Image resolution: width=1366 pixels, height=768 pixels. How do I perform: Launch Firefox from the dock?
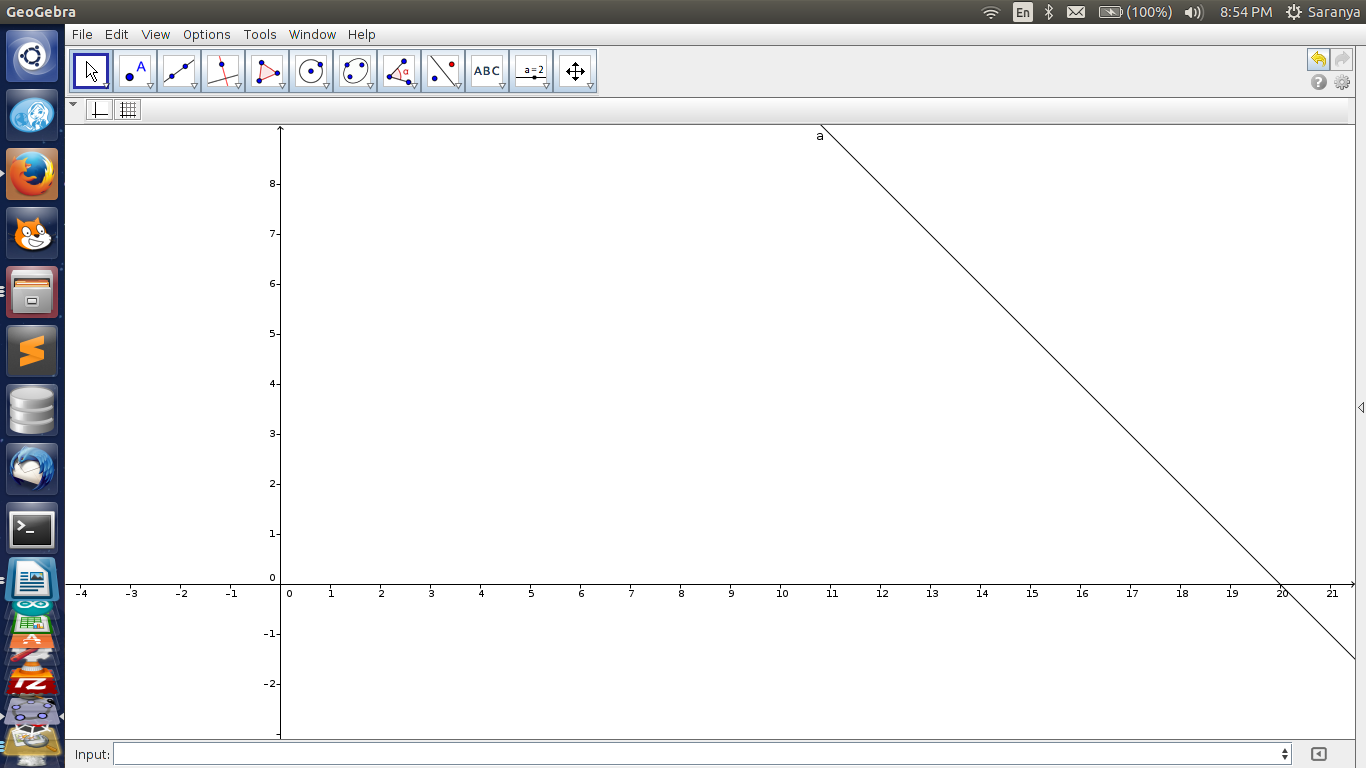[33, 175]
